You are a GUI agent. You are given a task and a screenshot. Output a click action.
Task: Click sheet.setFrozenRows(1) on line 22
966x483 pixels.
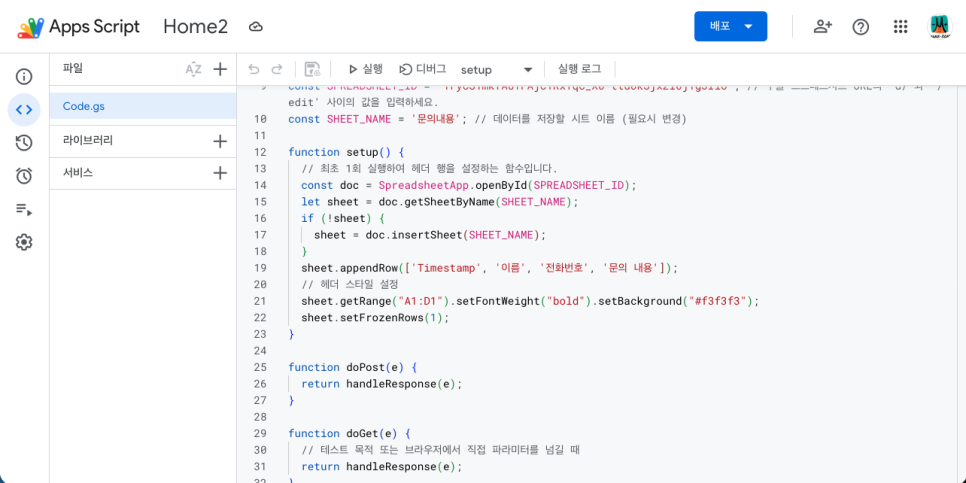tap(375, 318)
